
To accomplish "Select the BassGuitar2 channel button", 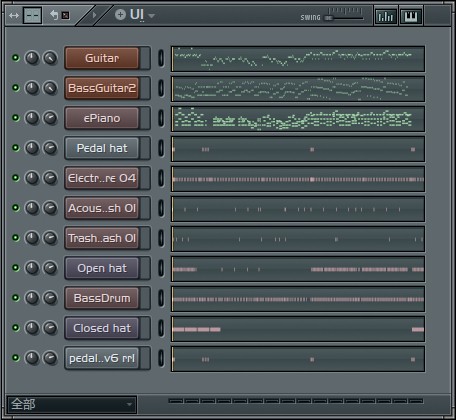I will (x=102, y=88).
